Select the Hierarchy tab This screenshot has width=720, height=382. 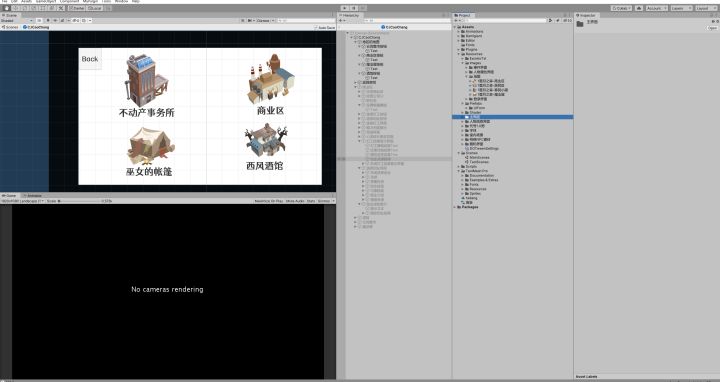pyautogui.click(x=350, y=15)
